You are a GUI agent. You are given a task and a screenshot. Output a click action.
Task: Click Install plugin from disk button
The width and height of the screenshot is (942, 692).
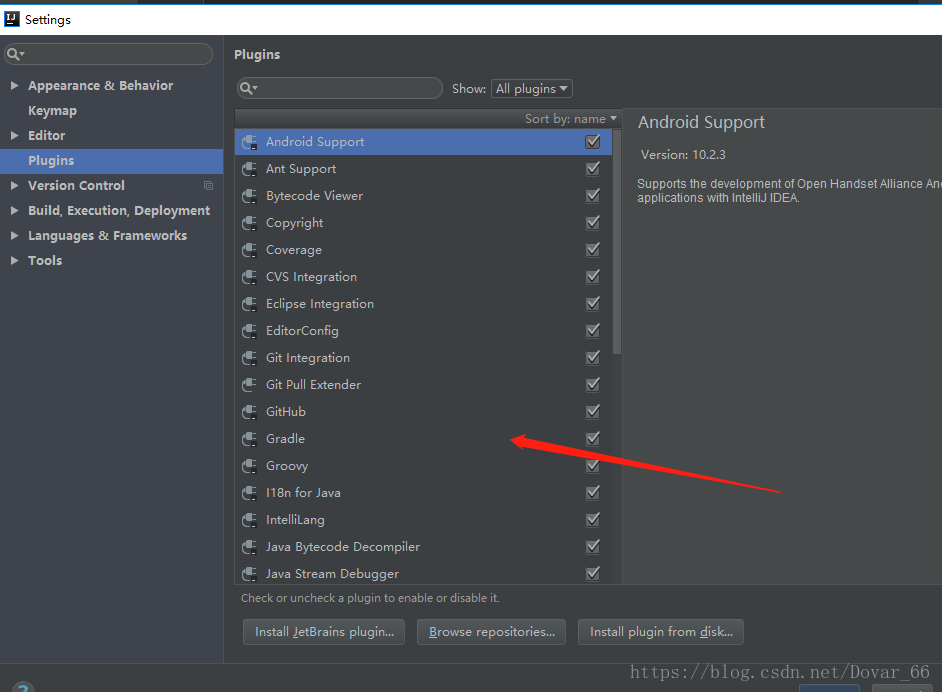[x=661, y=632]
